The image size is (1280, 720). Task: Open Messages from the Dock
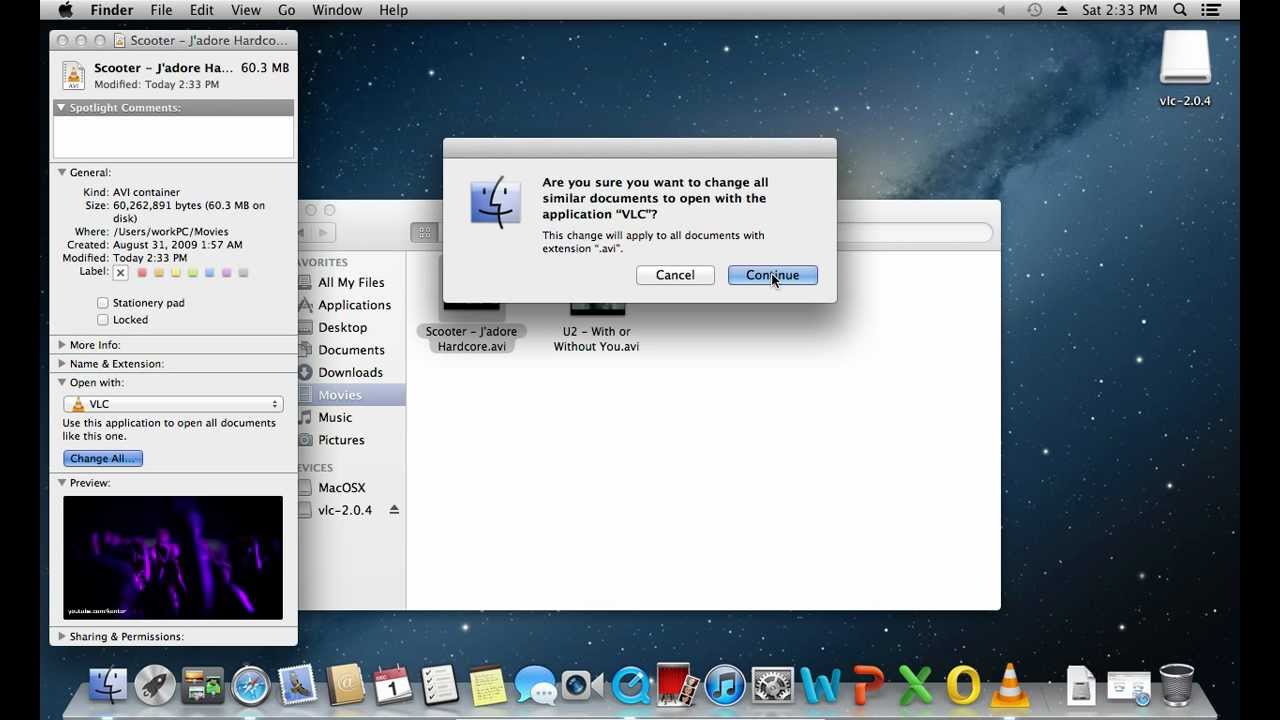[535, 686]
